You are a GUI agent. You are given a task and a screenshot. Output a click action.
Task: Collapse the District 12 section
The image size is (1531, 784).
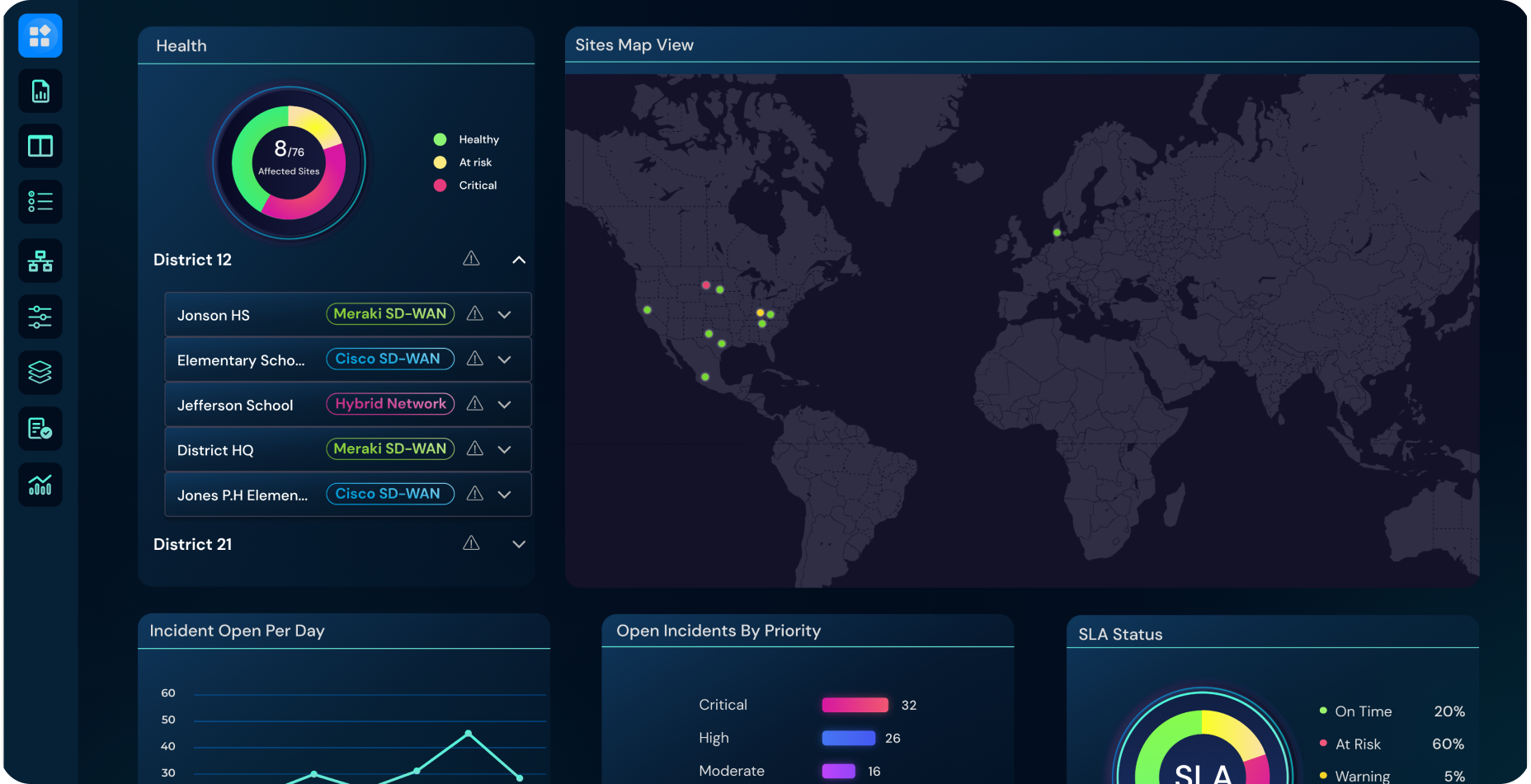(519, 260)
